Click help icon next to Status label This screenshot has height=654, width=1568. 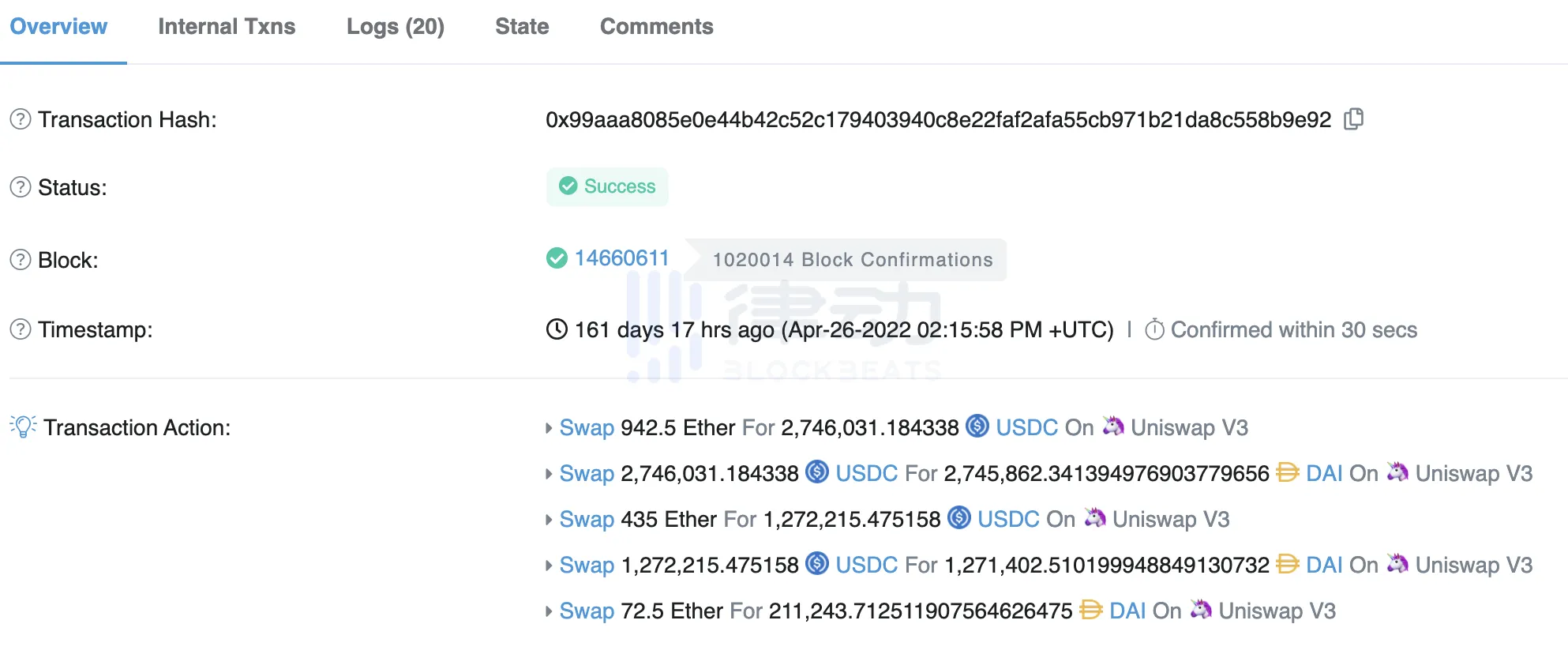[x=21, y=187]
